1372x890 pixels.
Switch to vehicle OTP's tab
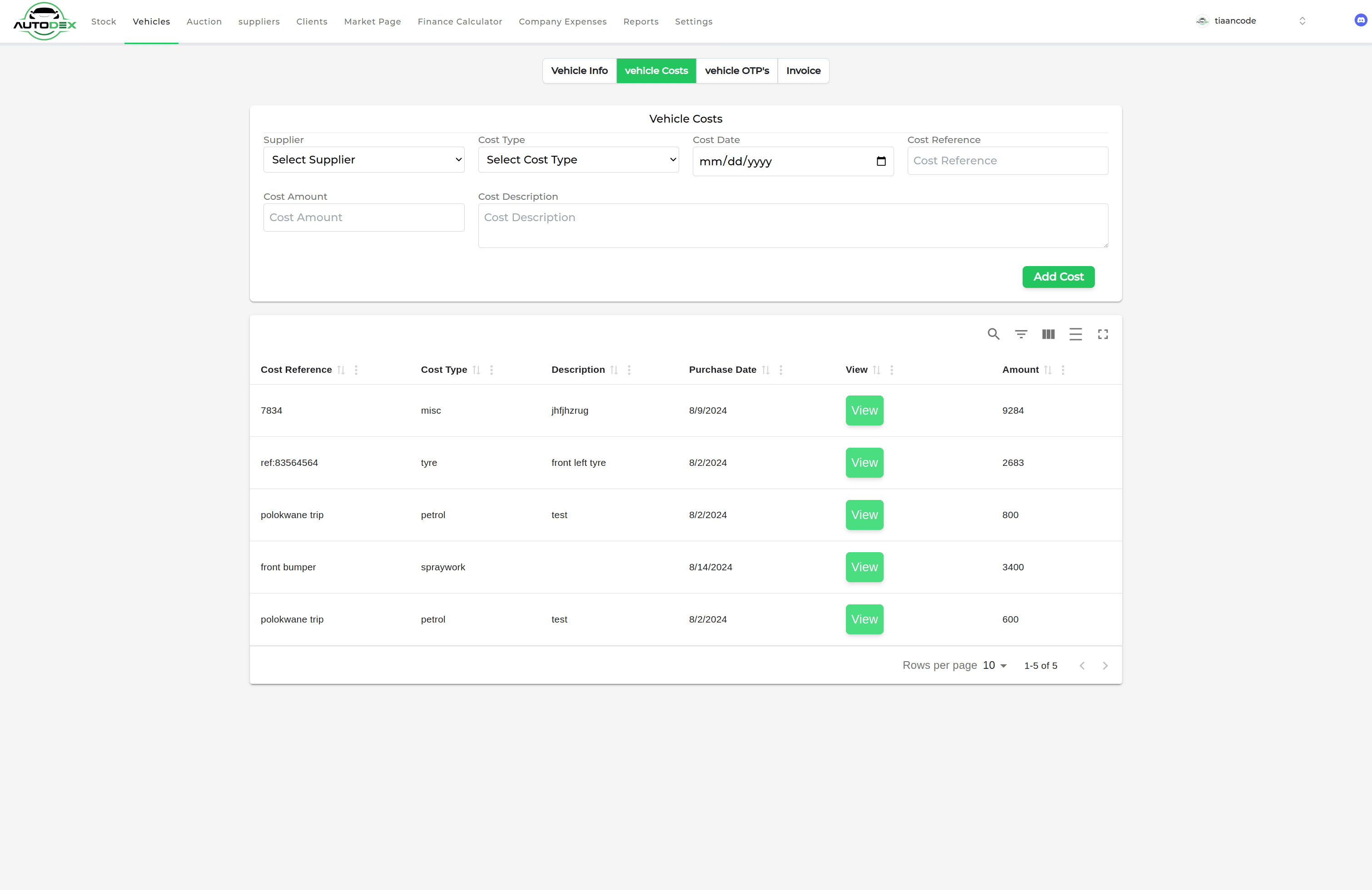tap(737, 71)
